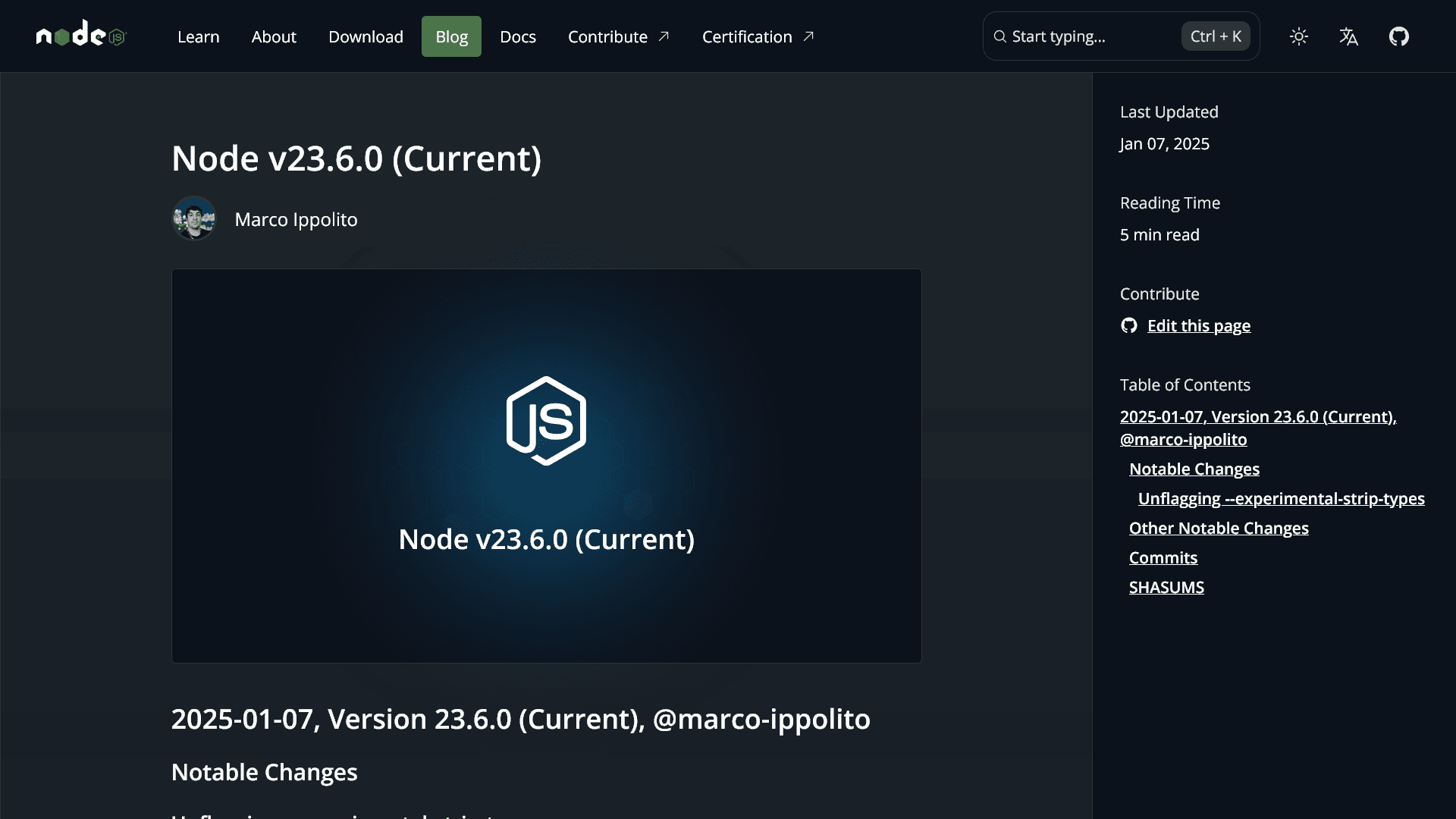This screenshot has height=819, width=1456.
Task: Click the Node.js logo in header
Action: point(80,34)
